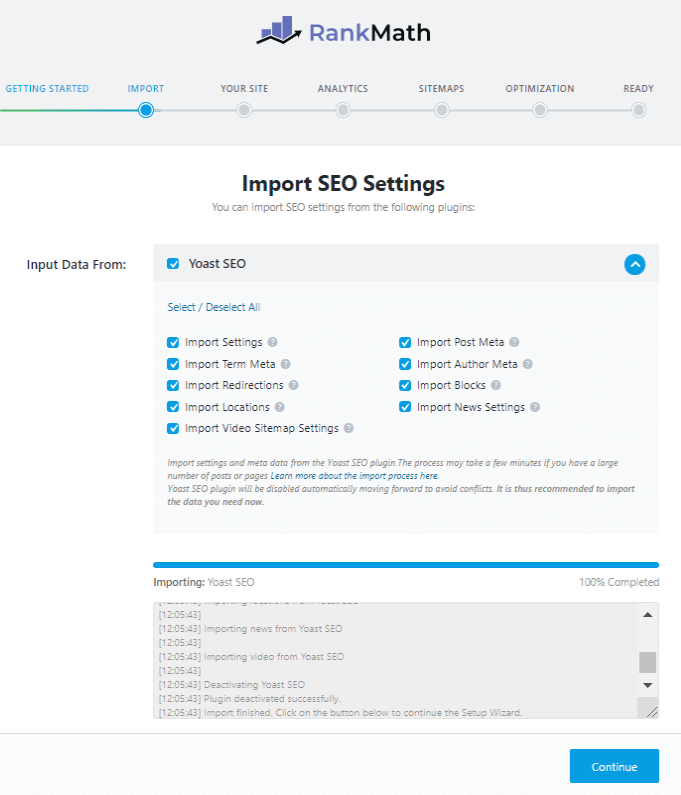Click the Sitemaps progress dot

tap(442, 110)
